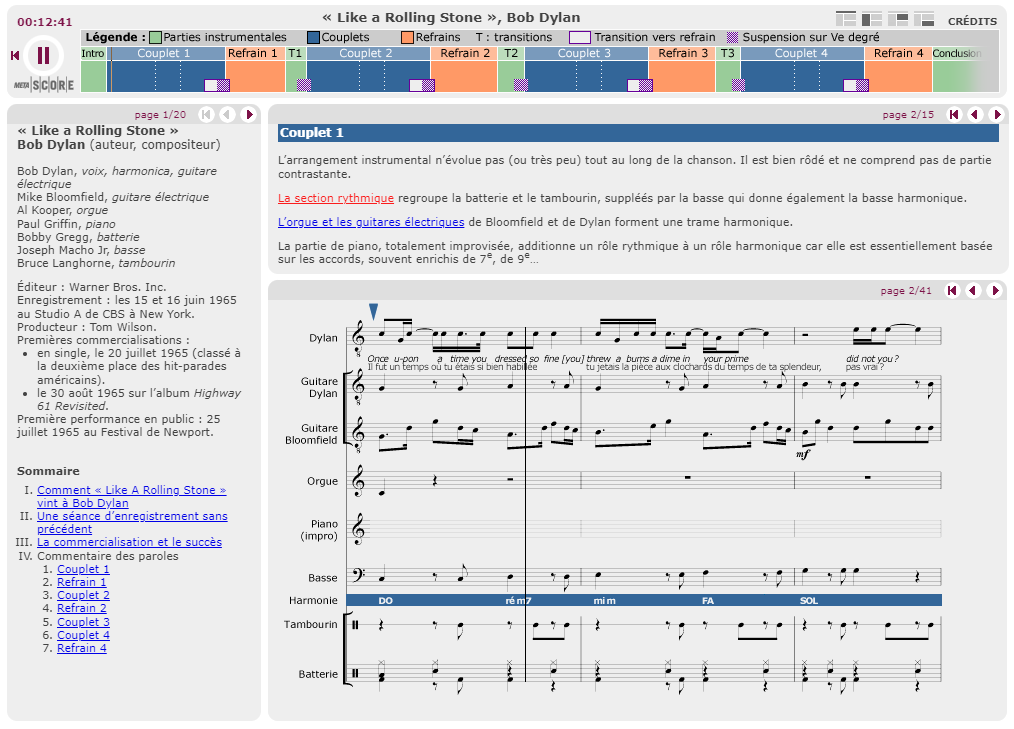
Task: Jump to Refrain 1 in the timeline
Action: tap(255, 54)
